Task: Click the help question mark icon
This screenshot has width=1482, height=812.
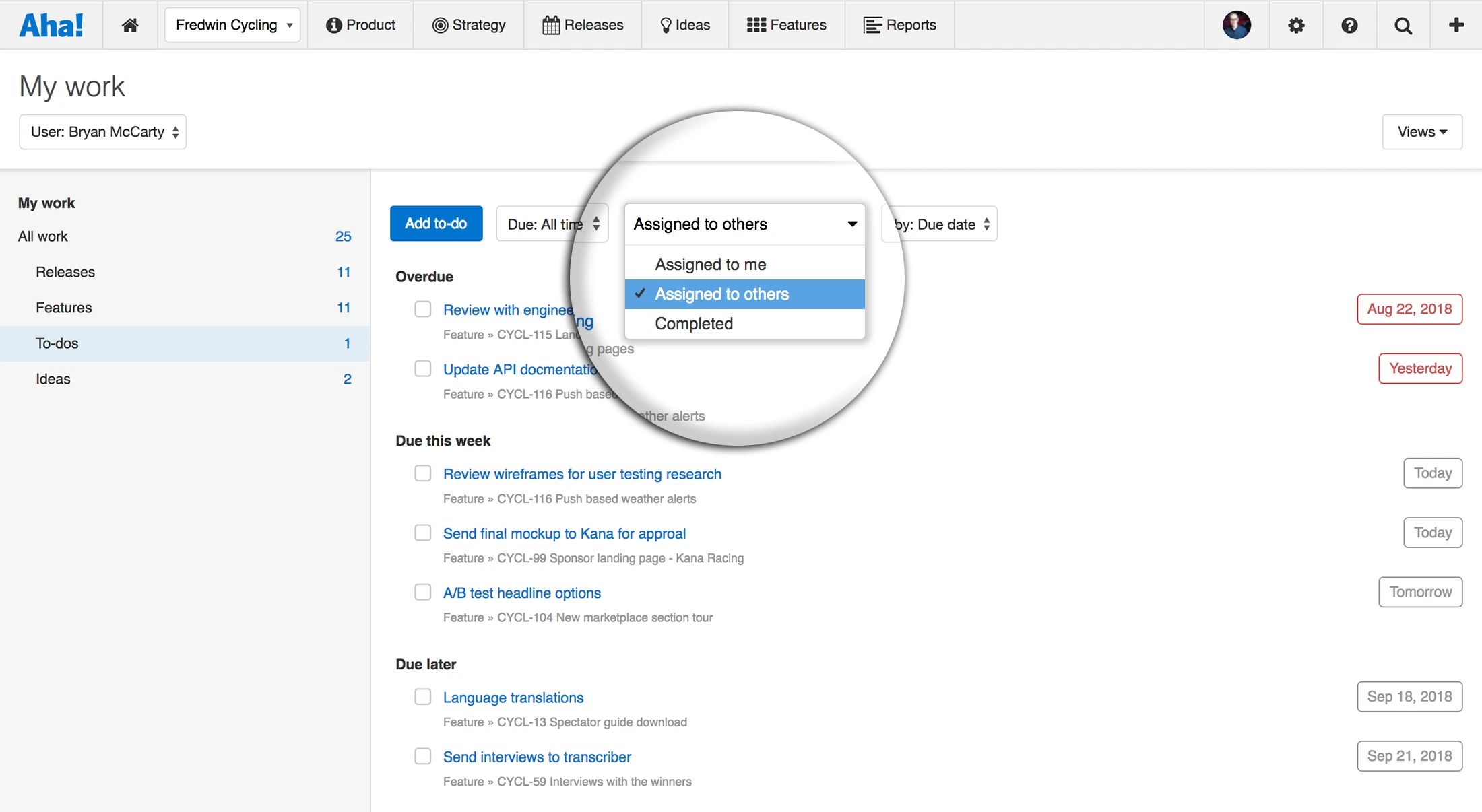Action: click(1349, 25)
